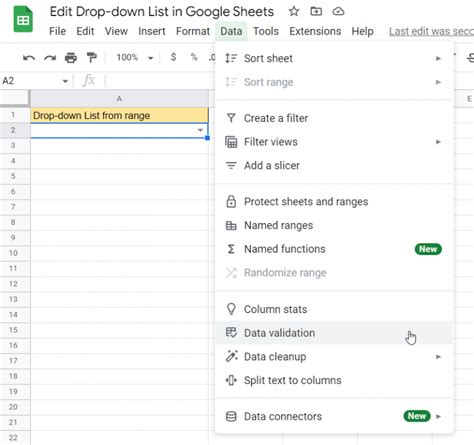The image size is (474, 445).
Task: Click the select-all corner box
Action: pyautogui.click(x=15, y=99)
